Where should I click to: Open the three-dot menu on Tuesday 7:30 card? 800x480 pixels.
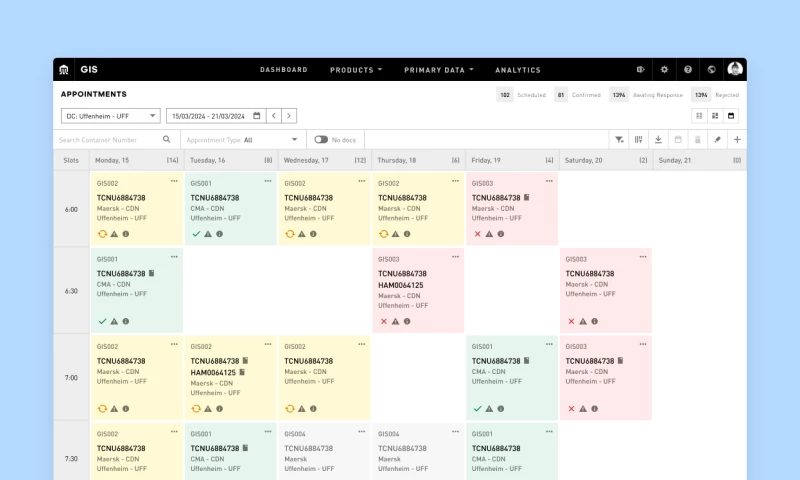coord(268,432)
